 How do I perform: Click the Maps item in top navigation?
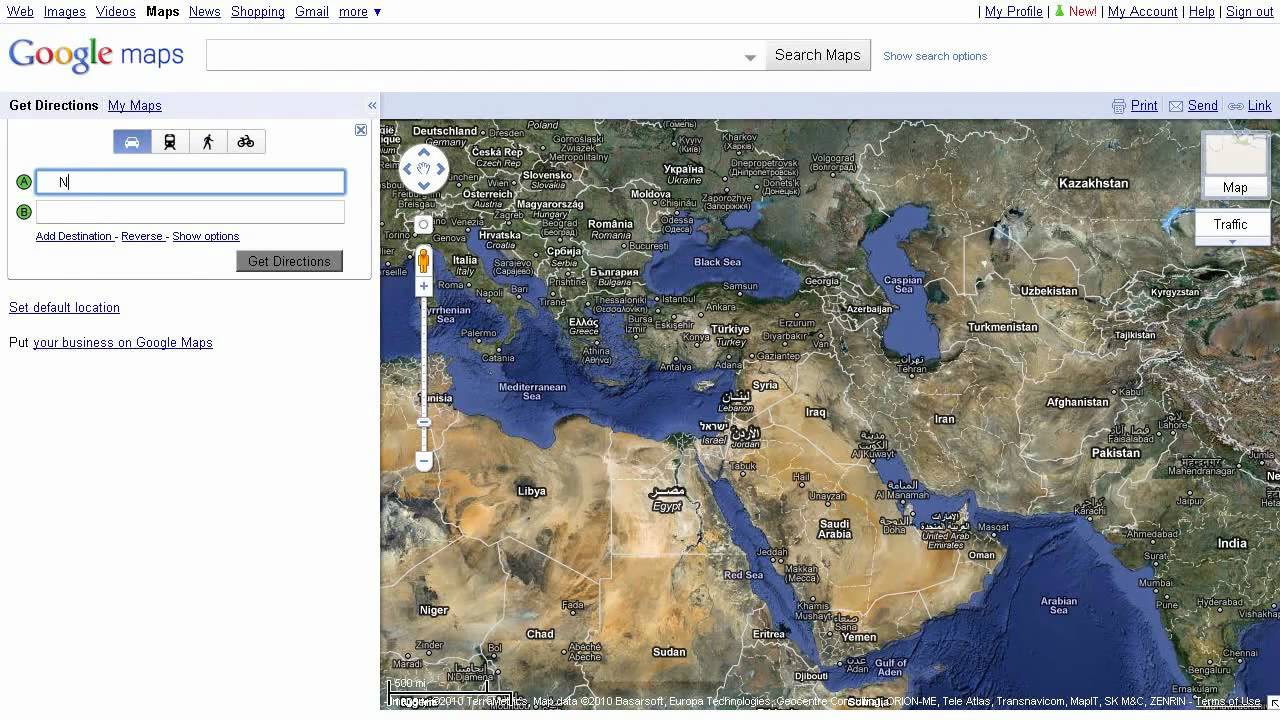tap(162, 12)
